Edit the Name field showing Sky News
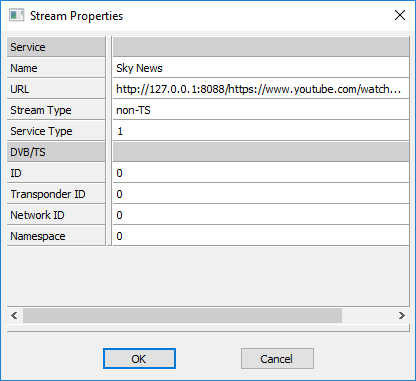The height and width of the screenshot is (381, 416). pyautogui.click(x=261, y=68)
